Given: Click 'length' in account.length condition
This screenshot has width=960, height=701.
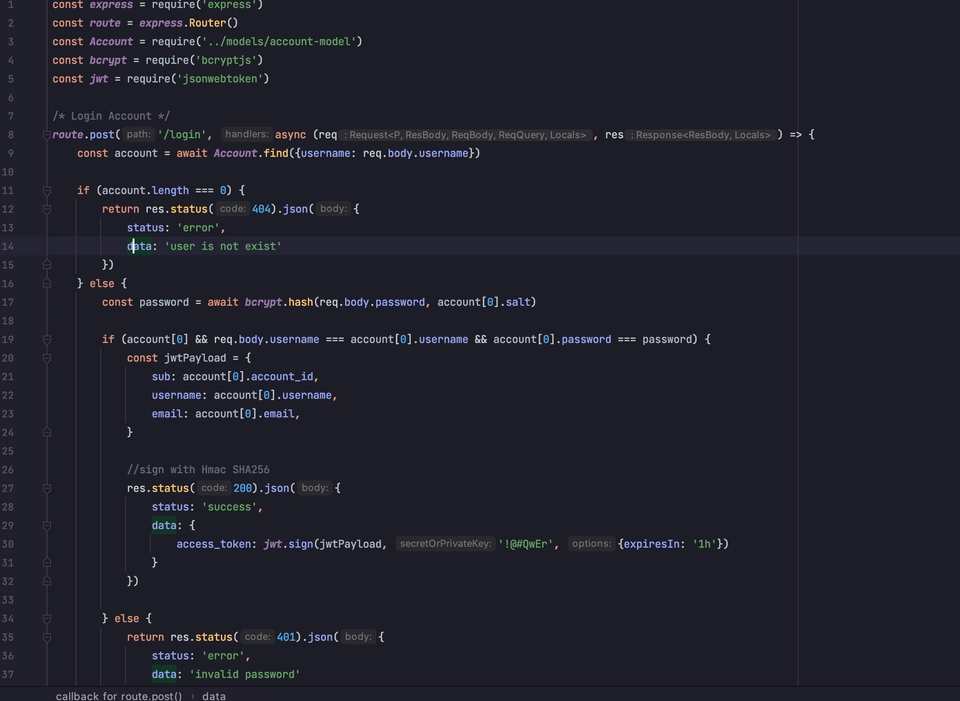Looking at the screenshot, I should [x=170, y=190].
